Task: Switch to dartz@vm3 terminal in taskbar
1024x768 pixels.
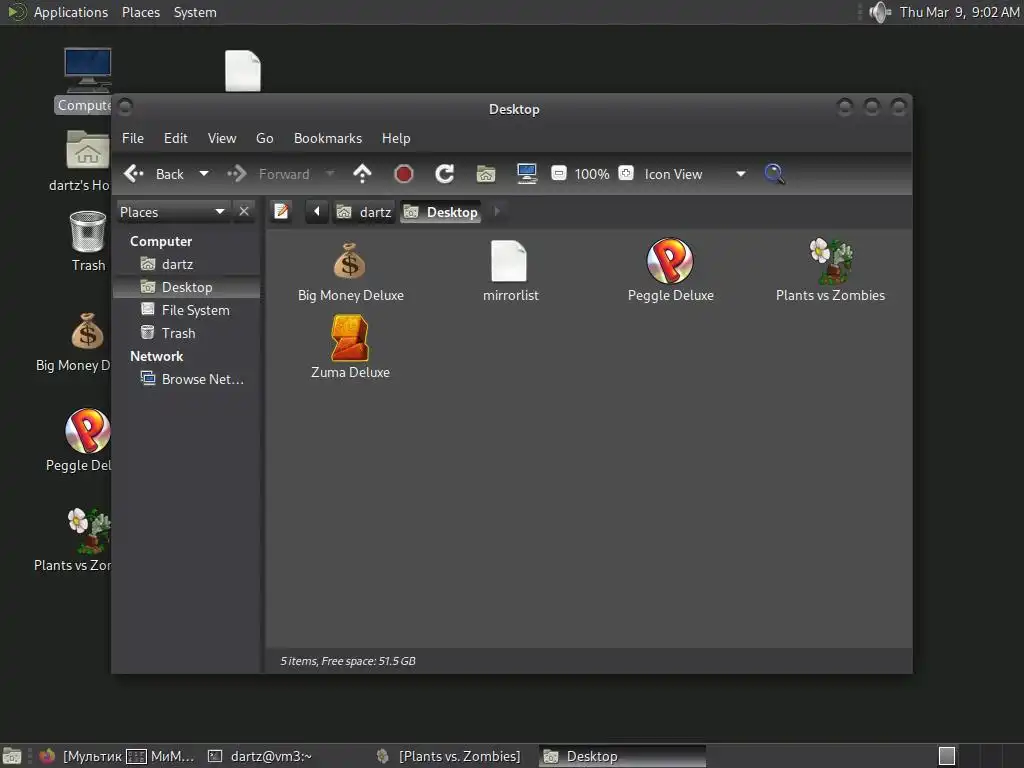Action: point(260,756)
